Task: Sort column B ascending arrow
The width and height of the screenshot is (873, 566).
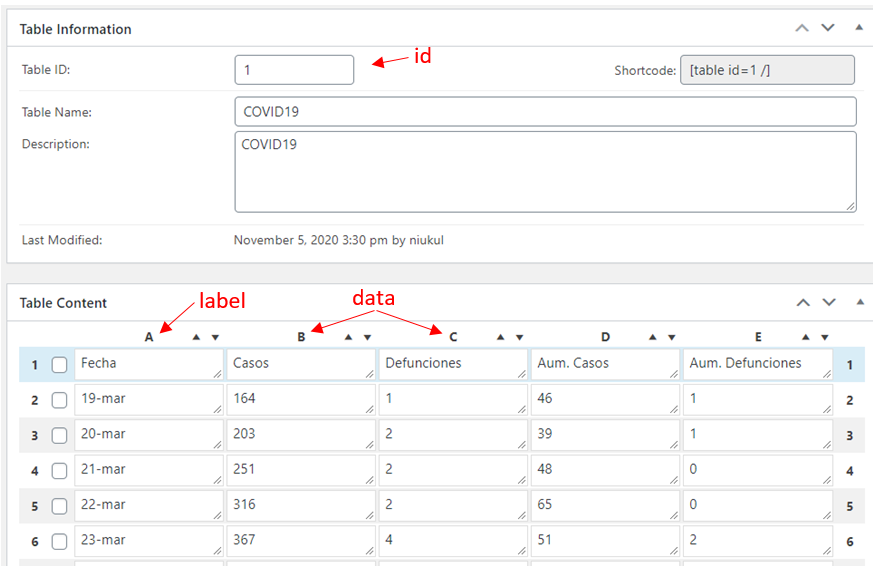Action: [x=349, y=337]
